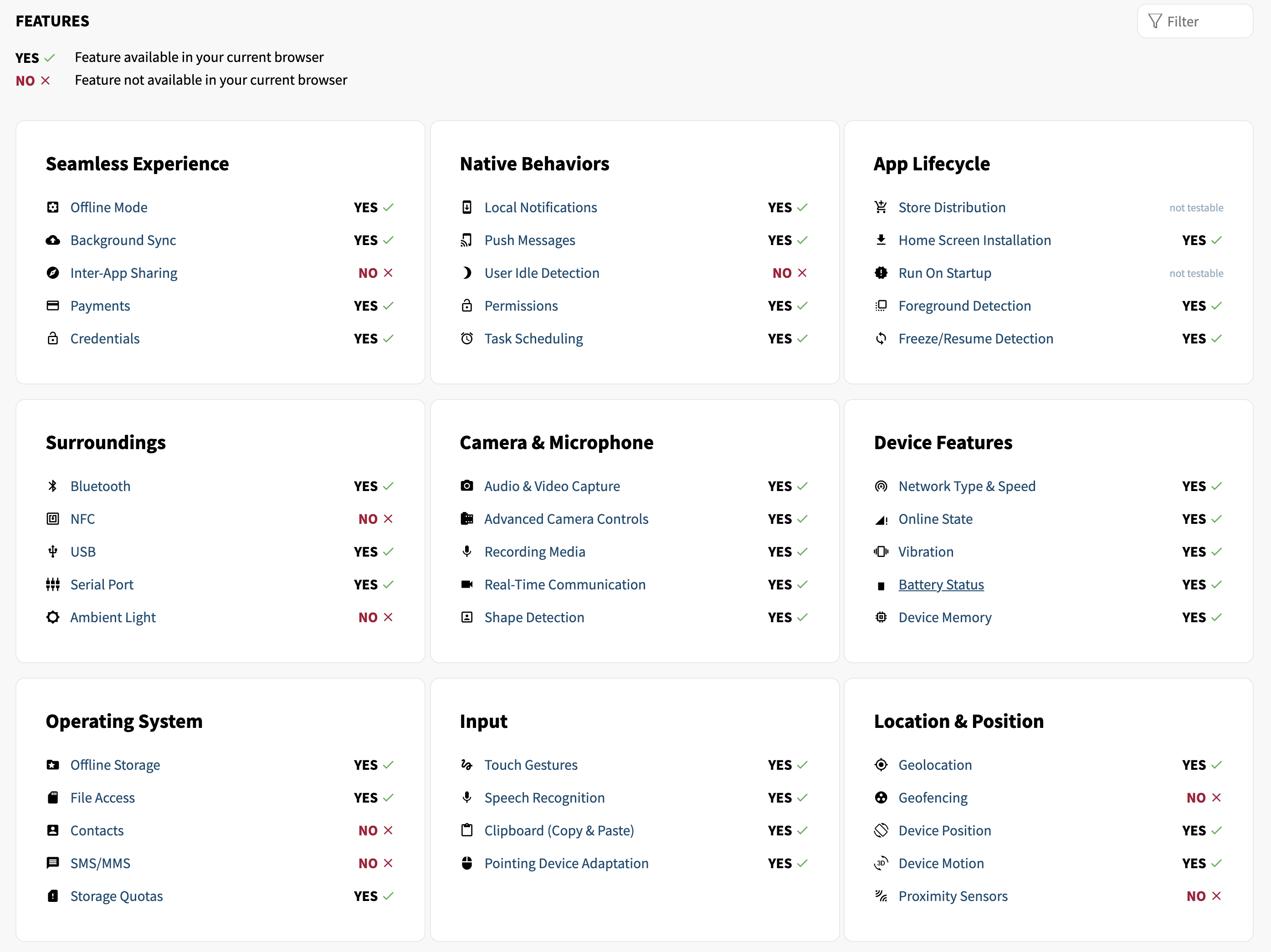The width and height of the screenshot is (1271, 952).
Task: Go to the Home Screen Installation page
Action: tap(974, 240)
